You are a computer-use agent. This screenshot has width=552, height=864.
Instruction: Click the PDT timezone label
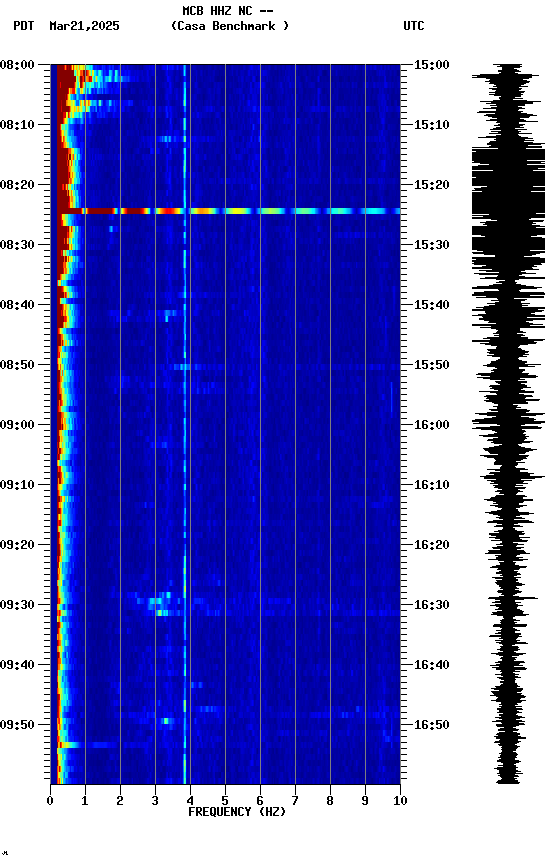pyautogui.click(x=24, y=26)
